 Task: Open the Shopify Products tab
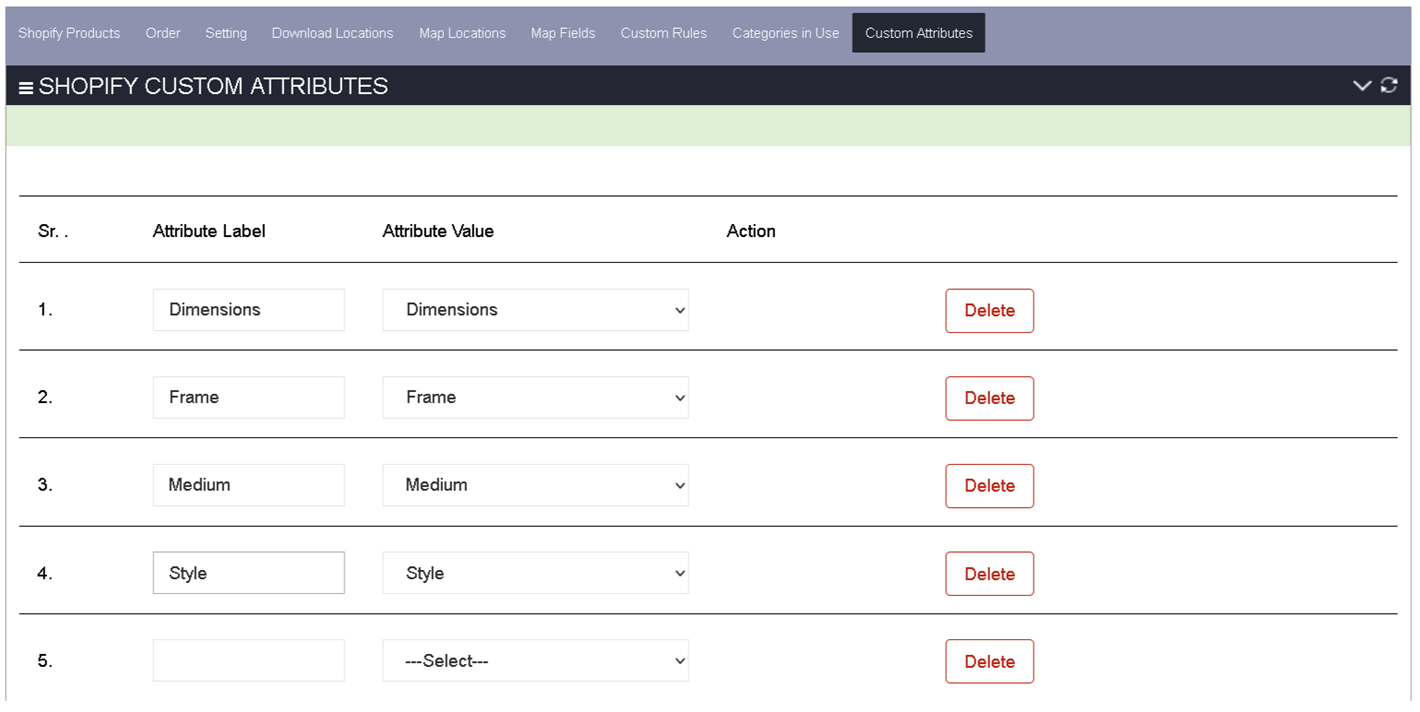point(69,33)
